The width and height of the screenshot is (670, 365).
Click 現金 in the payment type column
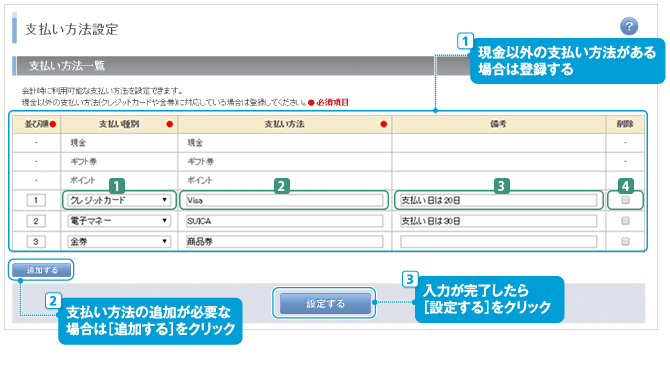coord(78,143)
